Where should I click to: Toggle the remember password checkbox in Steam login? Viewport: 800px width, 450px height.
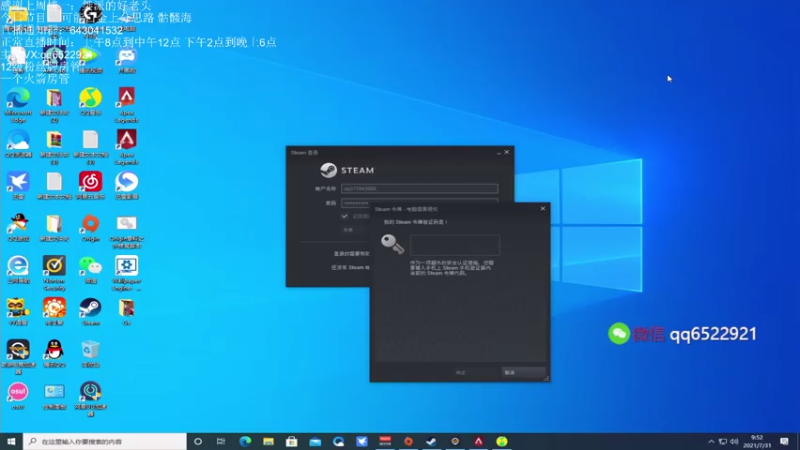[x=345, y=216]
